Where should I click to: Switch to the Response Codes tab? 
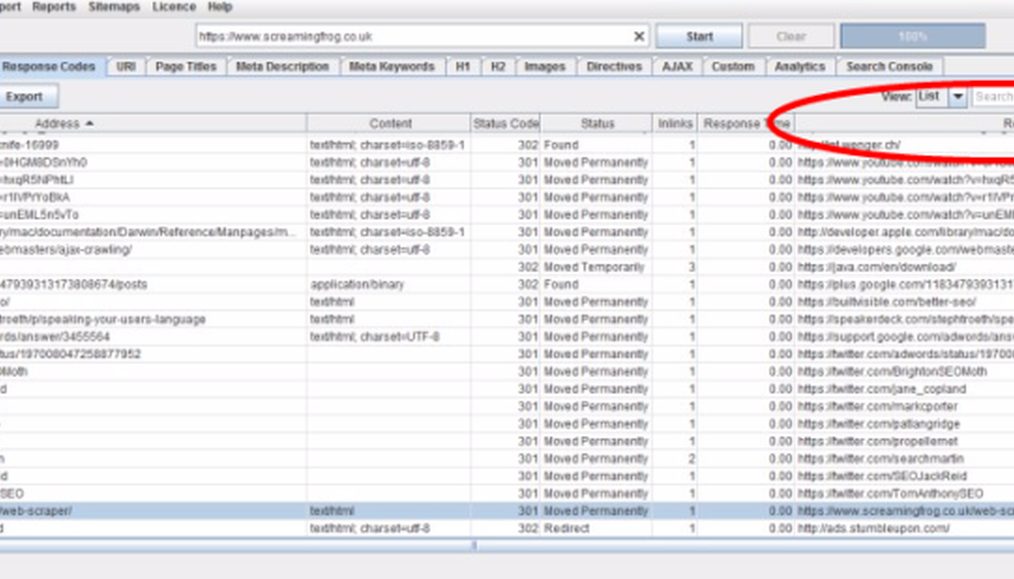pyautogui.click(x=51, y=67)
